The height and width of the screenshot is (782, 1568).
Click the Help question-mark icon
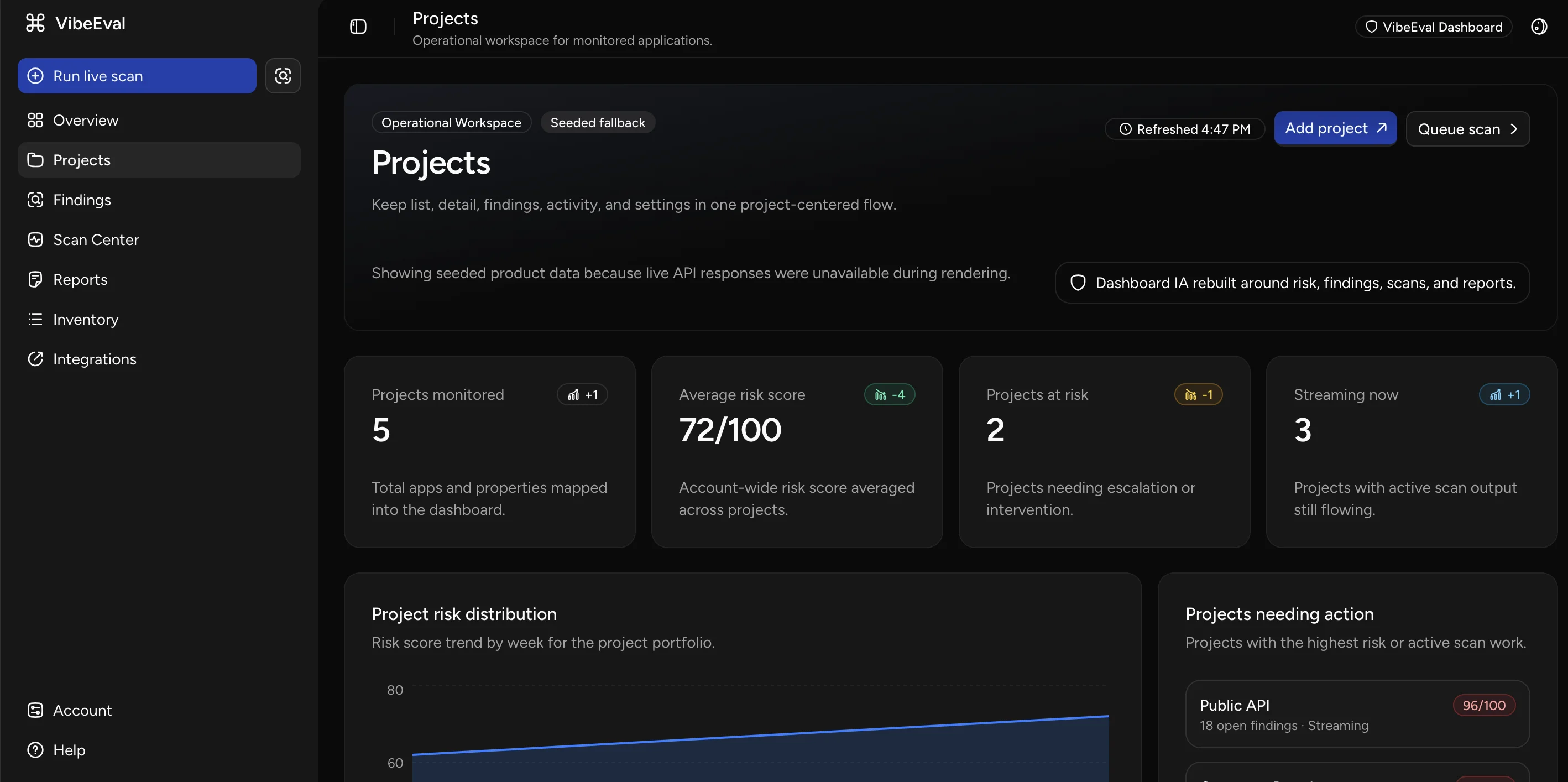tap(35, 750)
